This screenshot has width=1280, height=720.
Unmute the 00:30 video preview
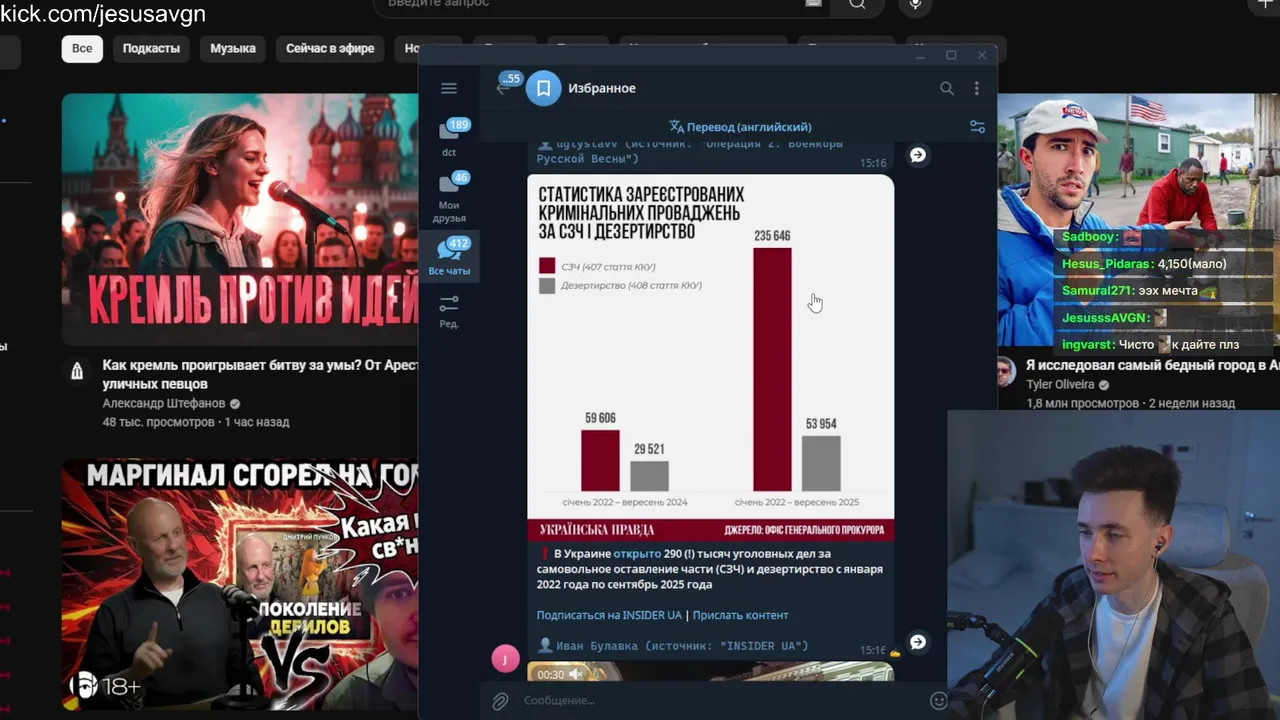[x=576, y=675]
